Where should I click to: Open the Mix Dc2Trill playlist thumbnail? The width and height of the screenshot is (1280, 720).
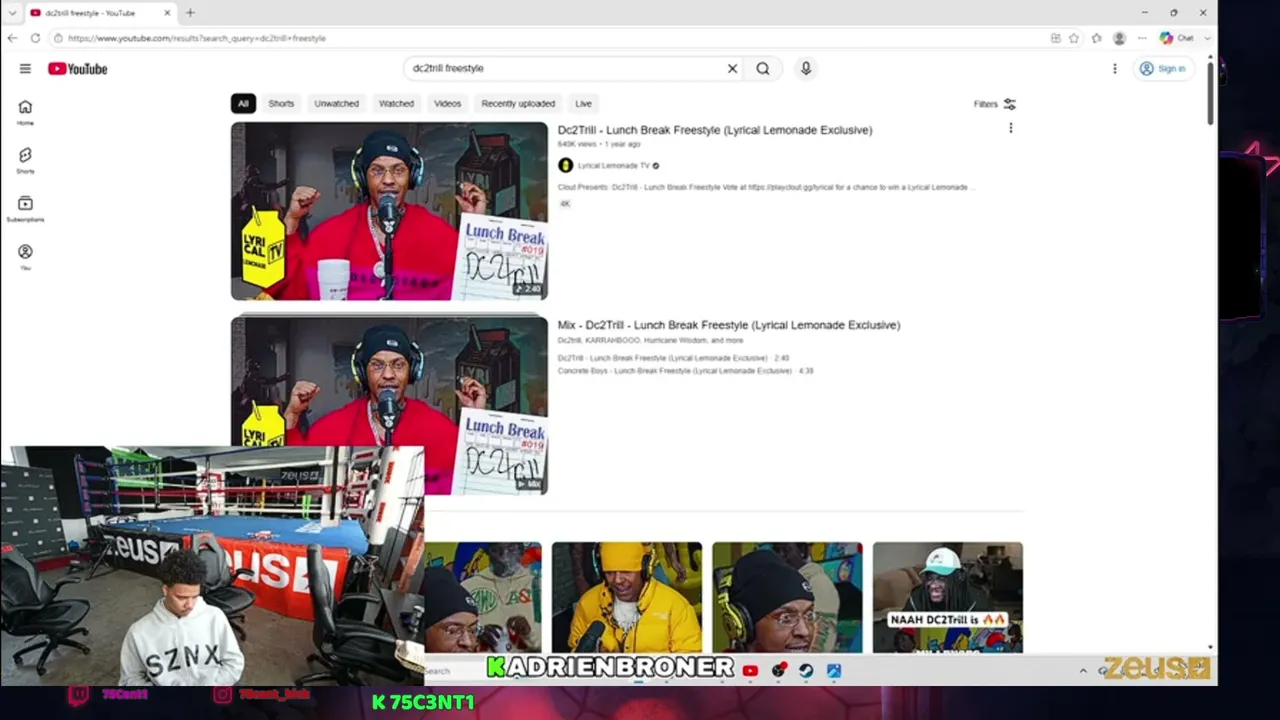click(389, 405)
